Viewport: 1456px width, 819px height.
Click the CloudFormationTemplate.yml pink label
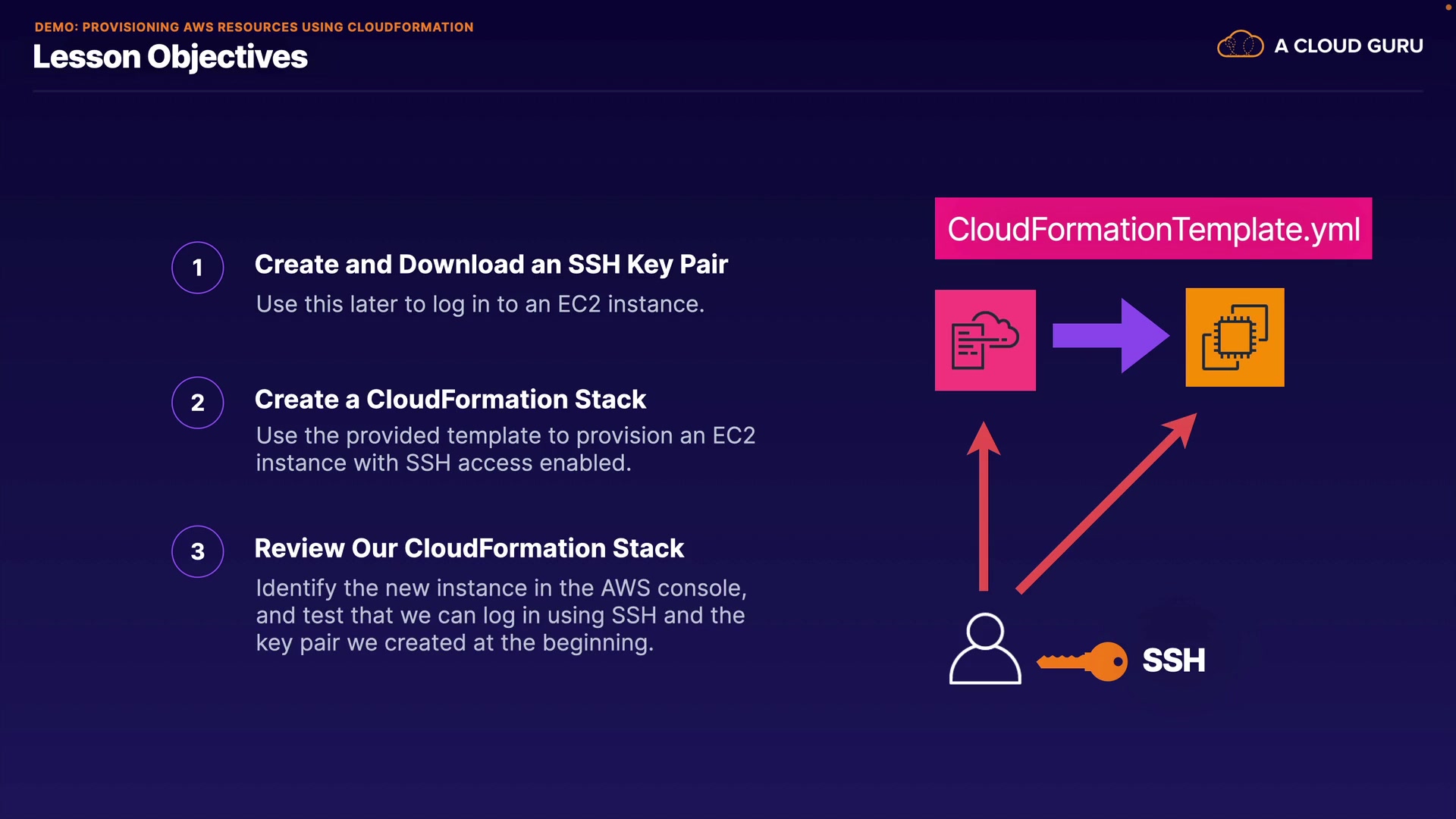pos(1153,229)
